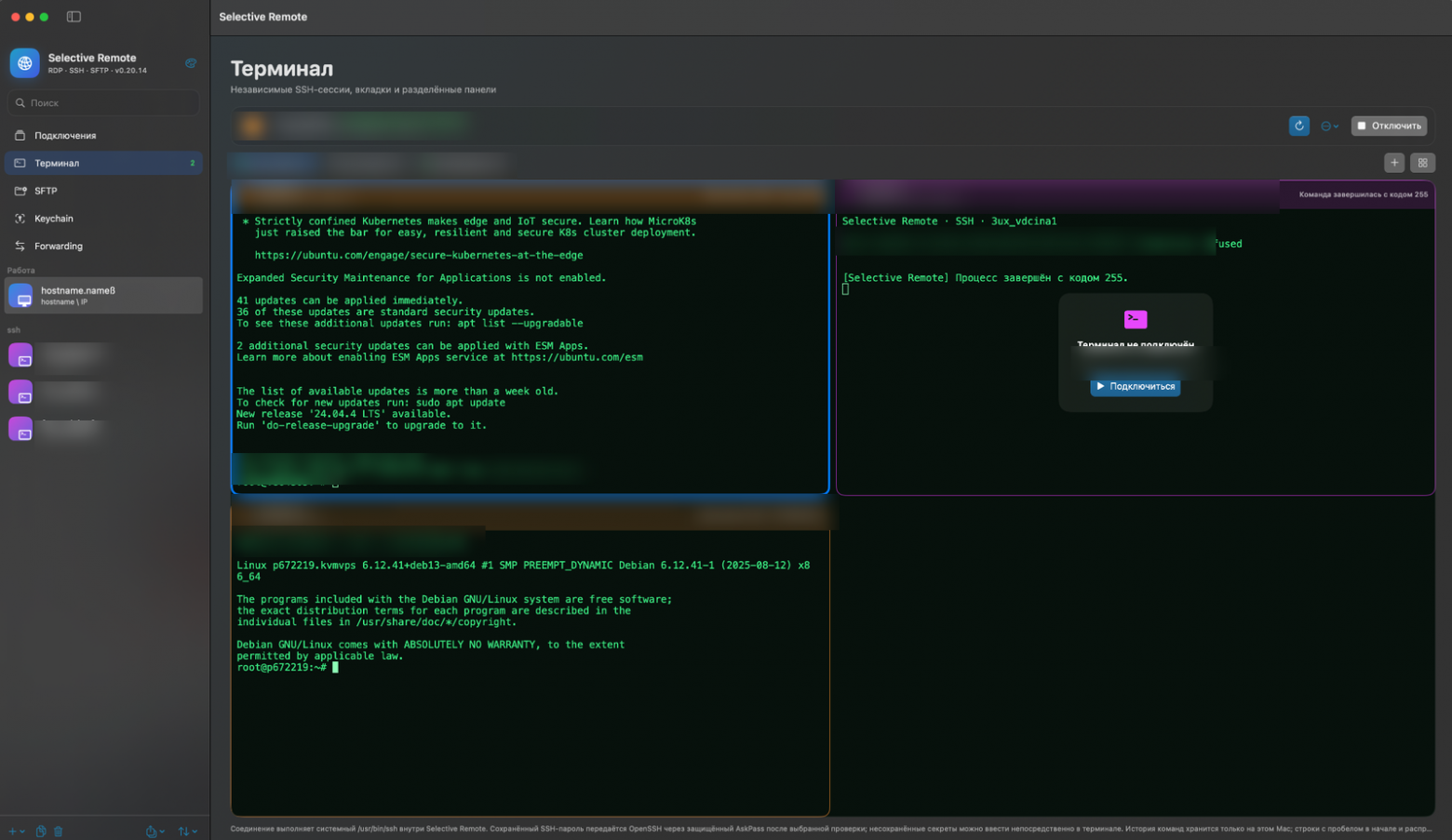Open Keychain section in sidebar
Screen dimensions: 1452x840
(x=103, y=219)
